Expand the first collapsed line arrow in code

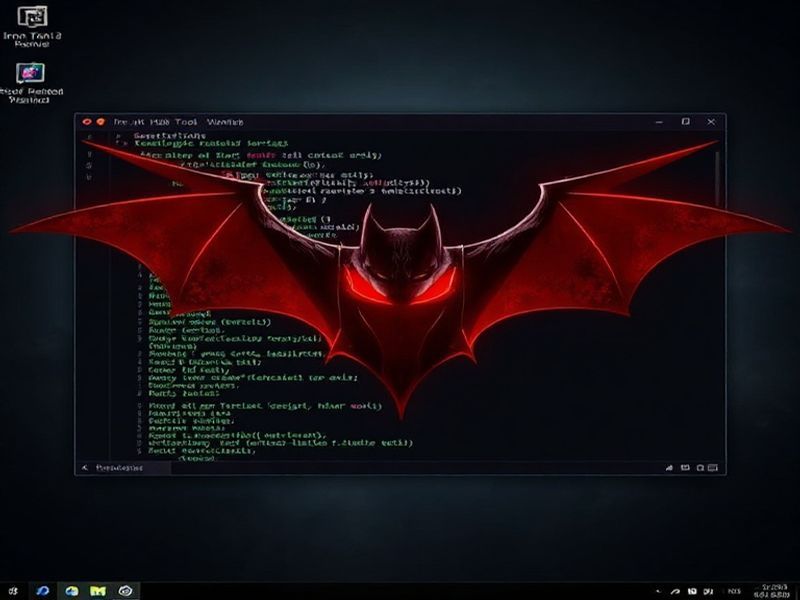tap(118, 136)
